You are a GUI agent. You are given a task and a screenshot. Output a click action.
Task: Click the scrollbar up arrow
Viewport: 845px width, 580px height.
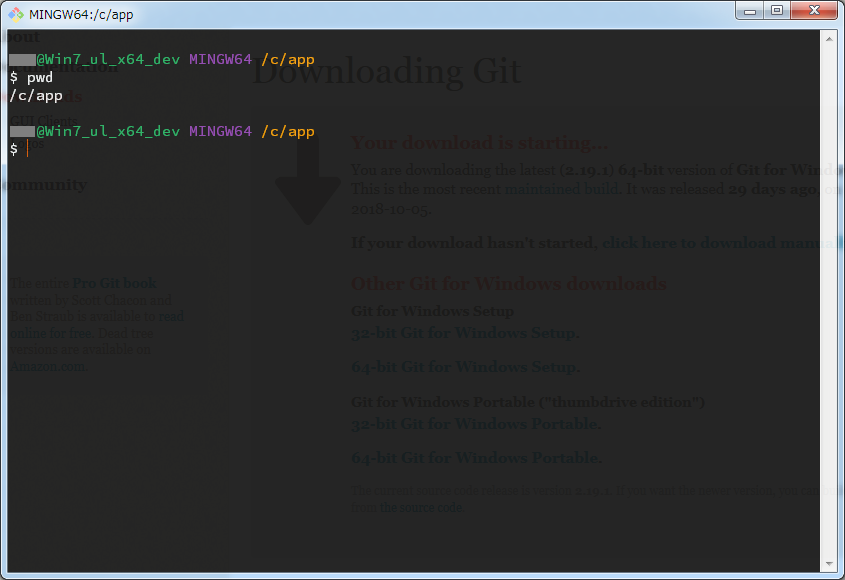click(x=831, y=39)
